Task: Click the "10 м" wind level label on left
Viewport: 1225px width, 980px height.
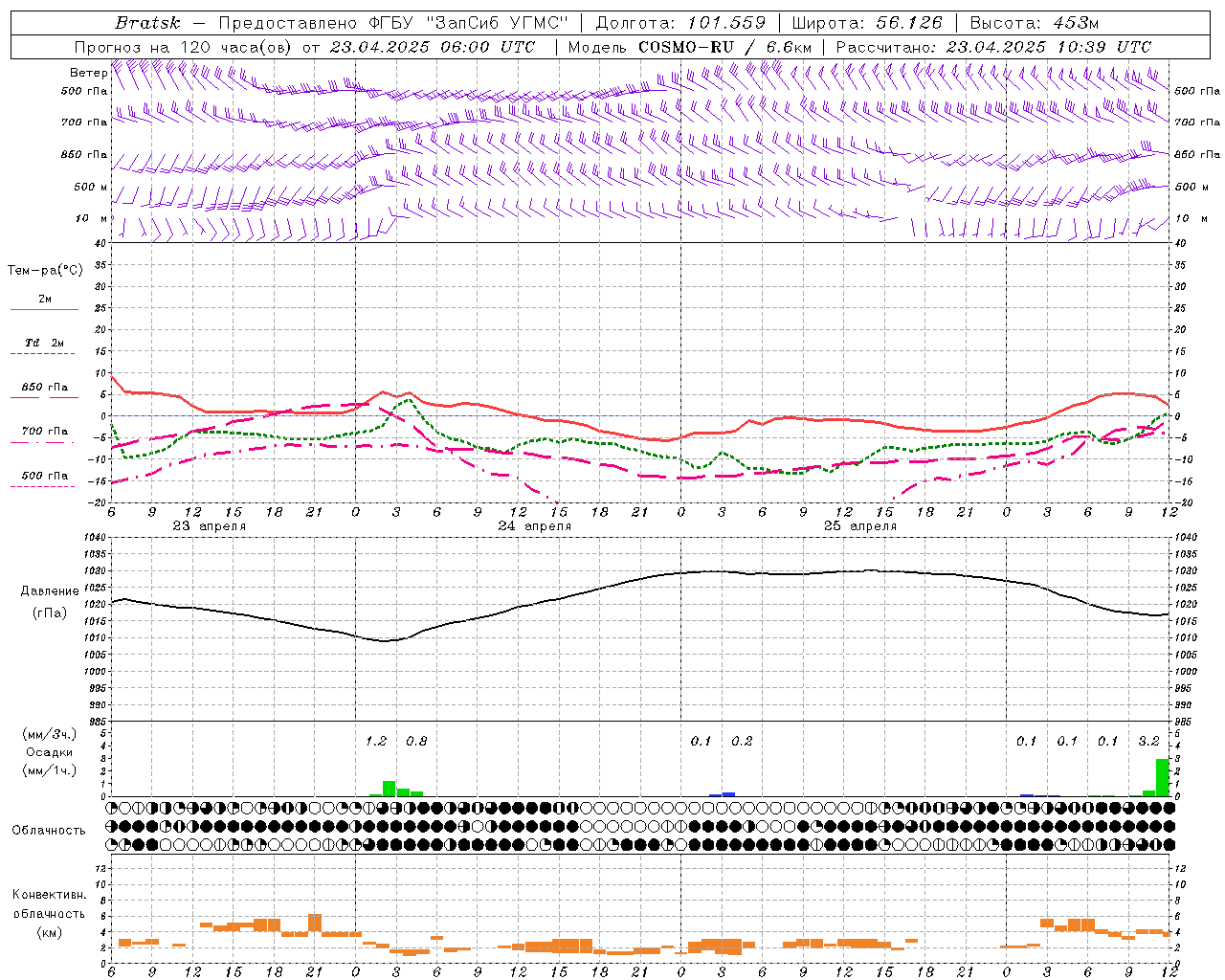Action: coord(92,218)
